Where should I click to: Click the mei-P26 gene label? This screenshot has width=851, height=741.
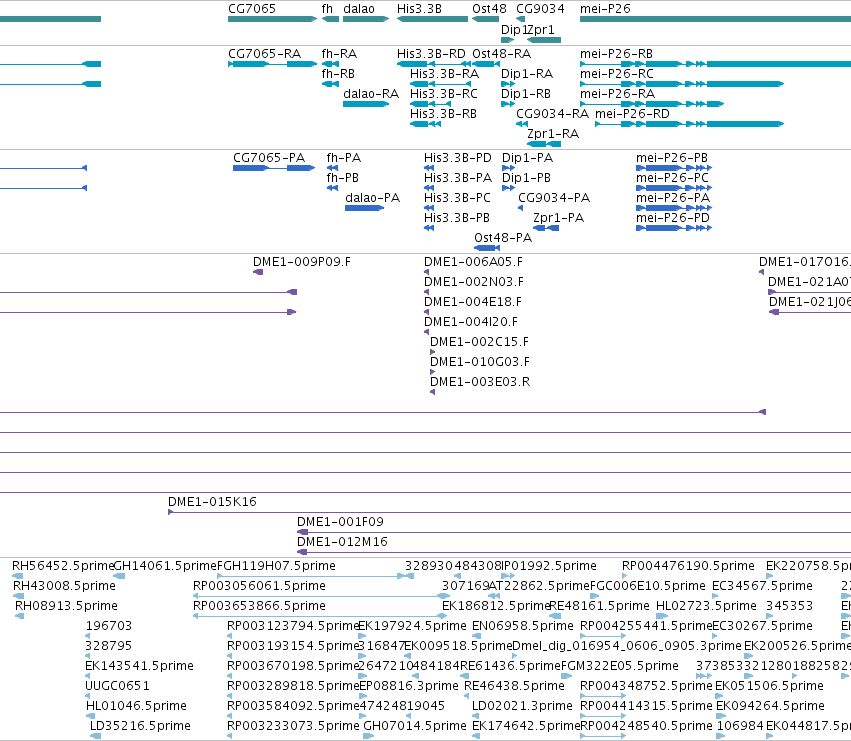[605, 9]
